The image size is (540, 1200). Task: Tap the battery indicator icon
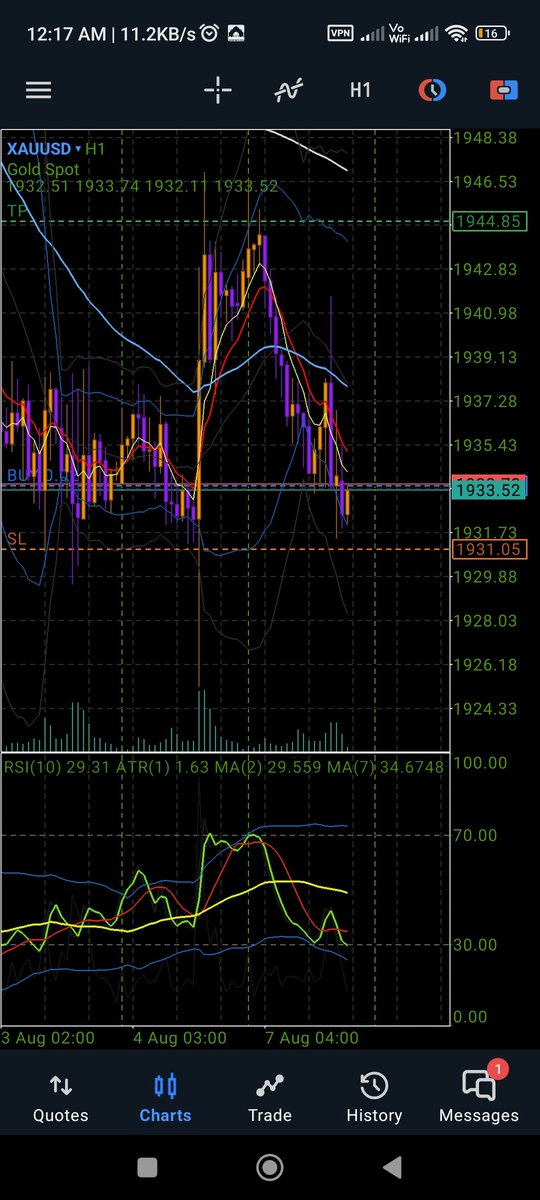point(493,34)
